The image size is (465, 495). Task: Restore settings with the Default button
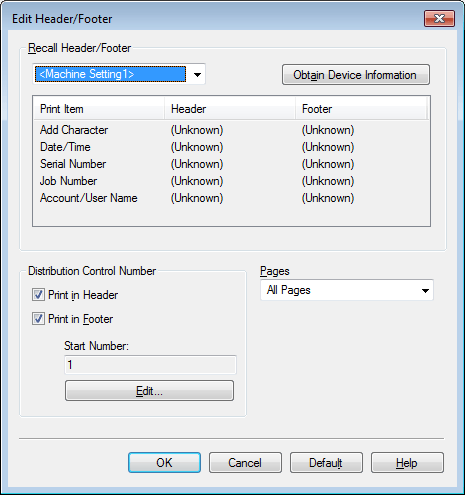click(326, 463)
